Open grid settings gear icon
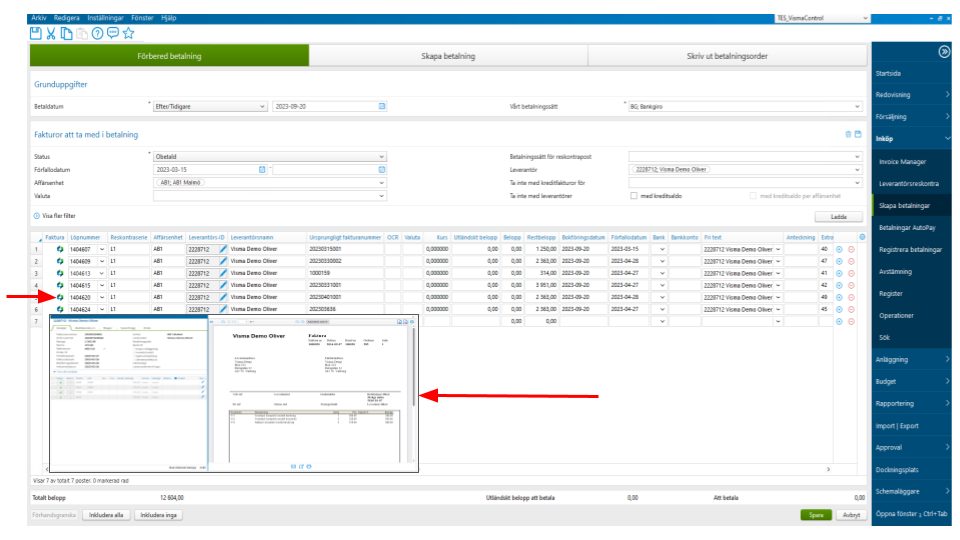Screen dimensions: 960x540 pyautogui.click(x=862, y=237)
